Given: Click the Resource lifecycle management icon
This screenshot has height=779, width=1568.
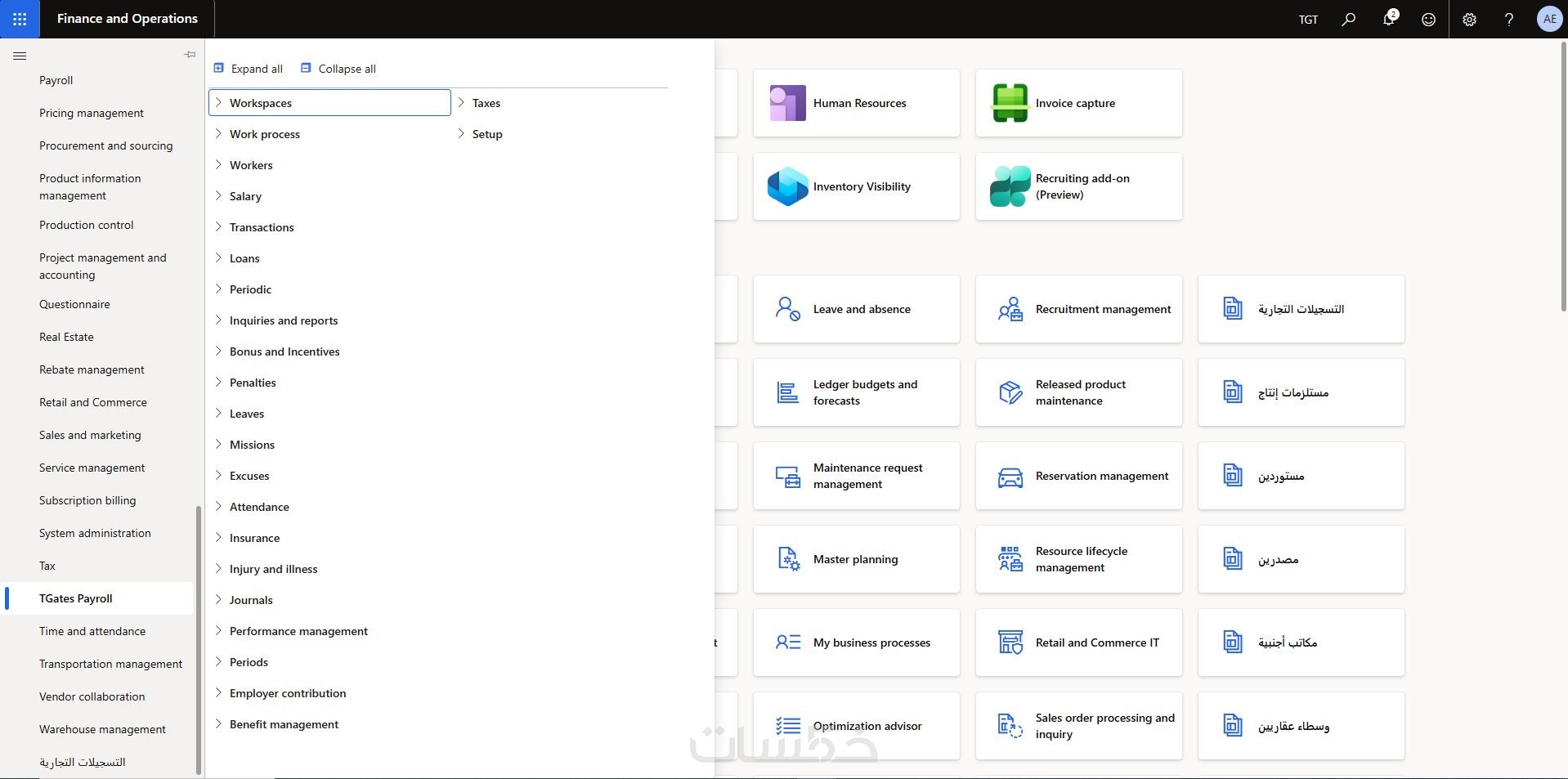Looking at the screenshot, I should [1010, 559].
